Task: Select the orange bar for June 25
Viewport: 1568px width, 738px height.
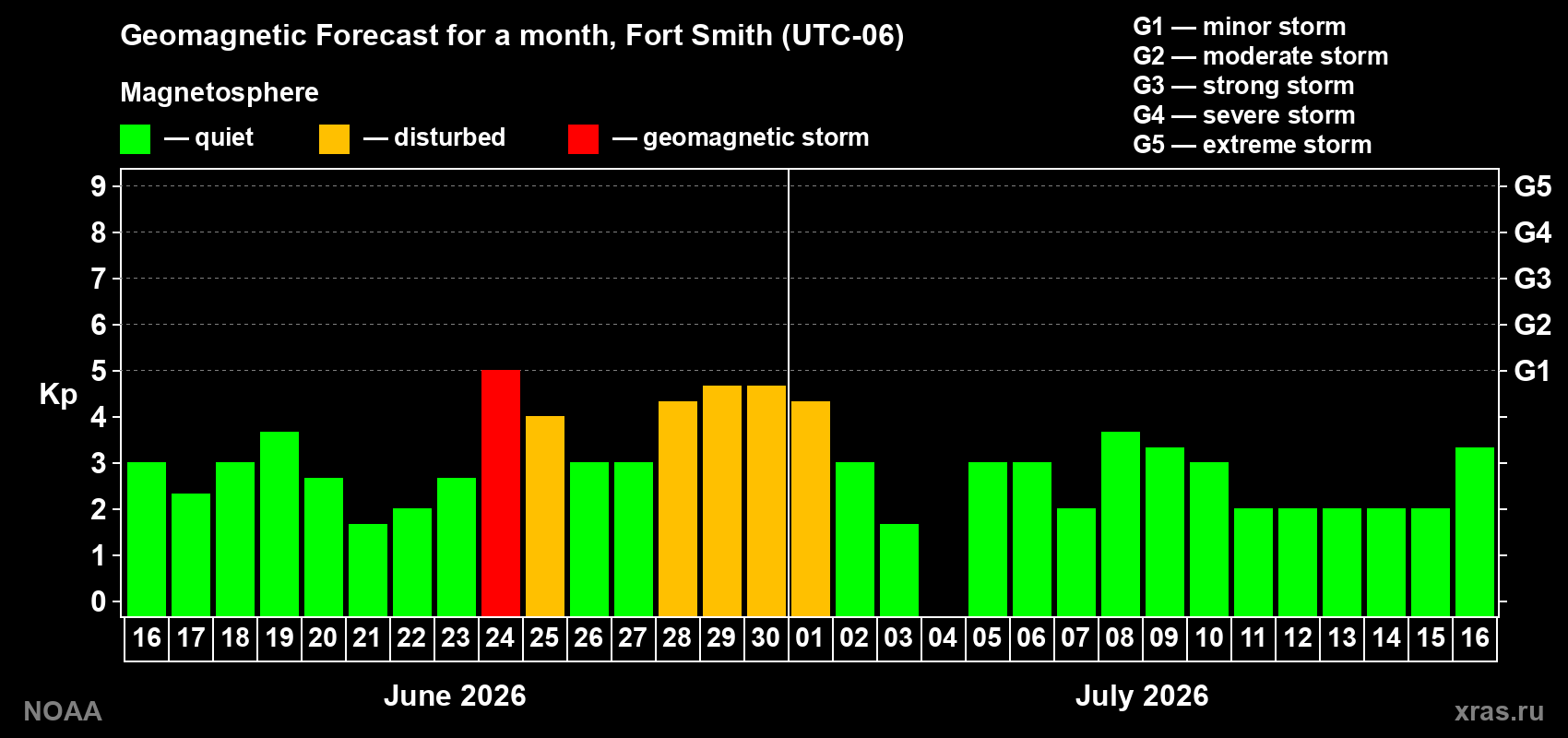Action: pos(545,516)
